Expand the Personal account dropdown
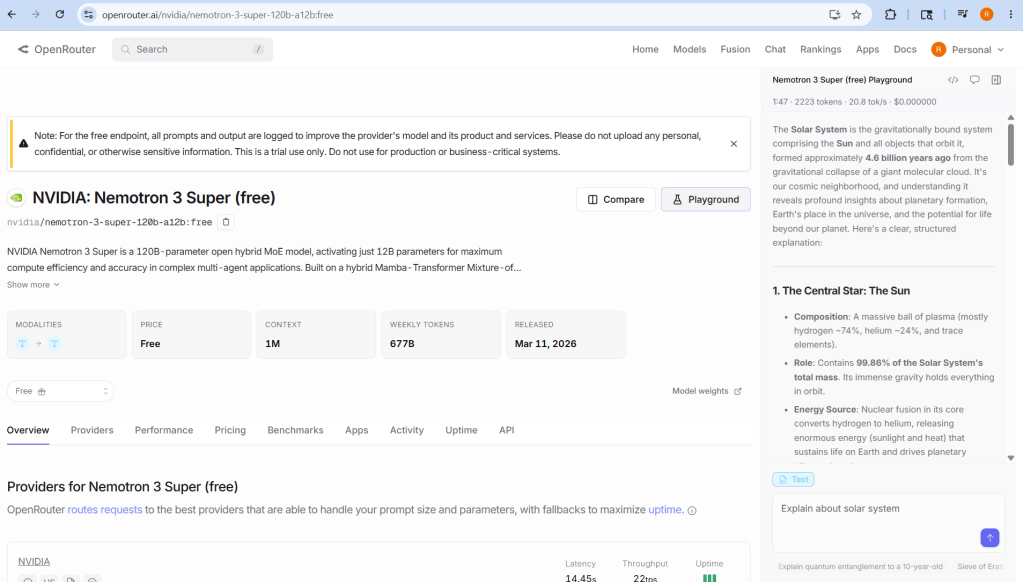The width and height of the screenshot is (1023, 582). click(x=968, y=50)
